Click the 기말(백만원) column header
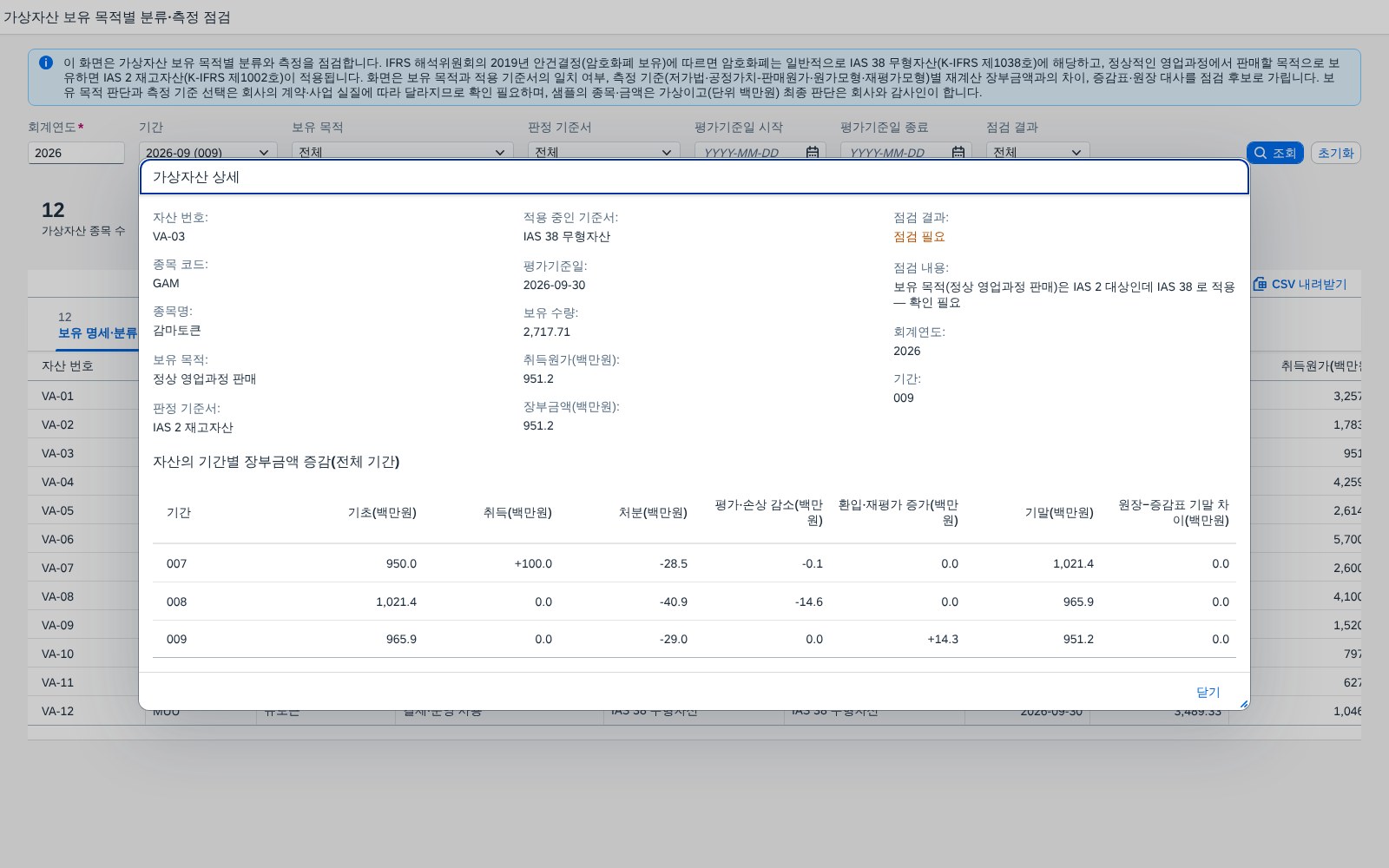Screen dimensions: 1389x868 click(x=1059, y=512)
